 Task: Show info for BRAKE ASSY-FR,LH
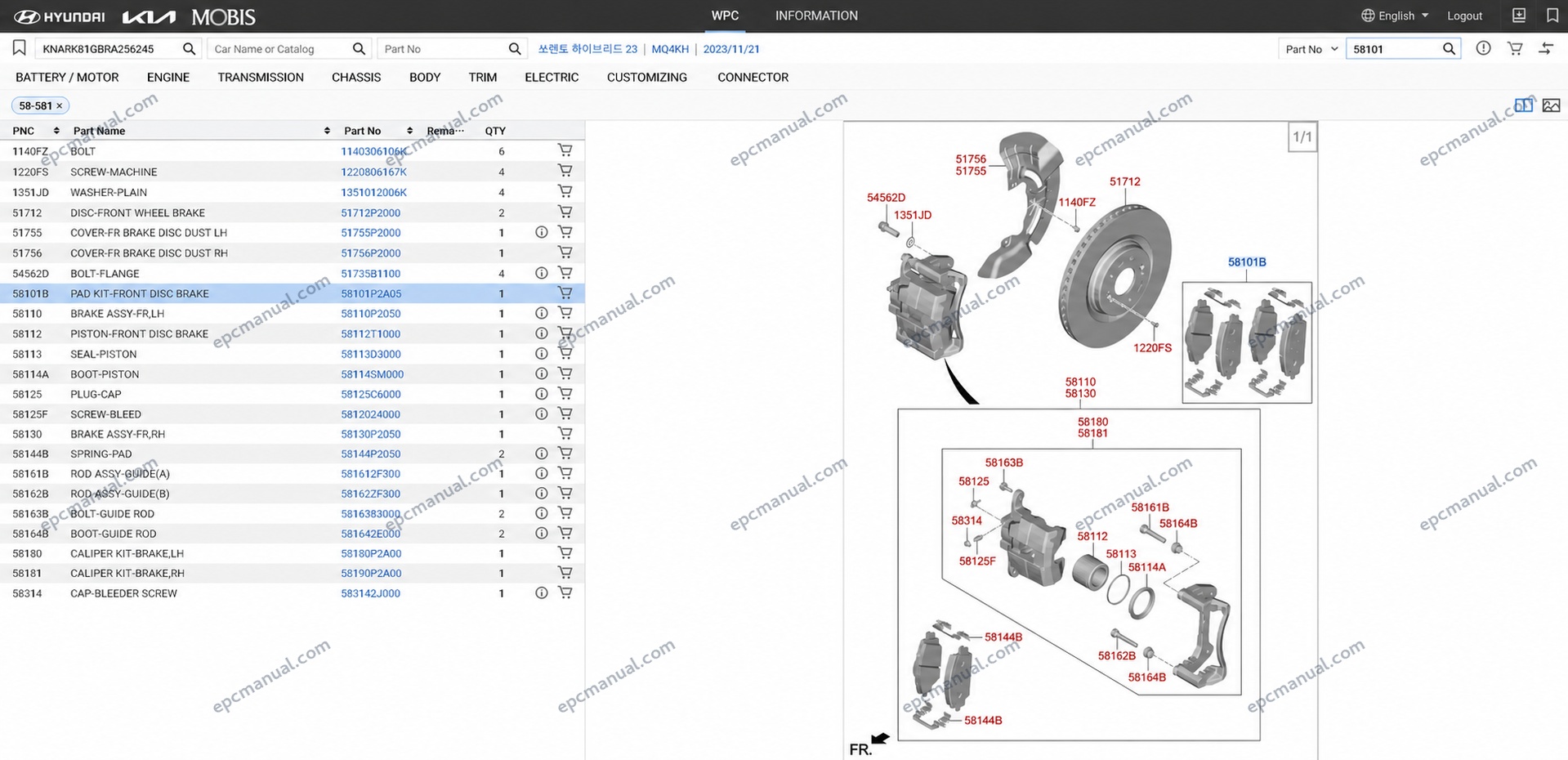541,313
